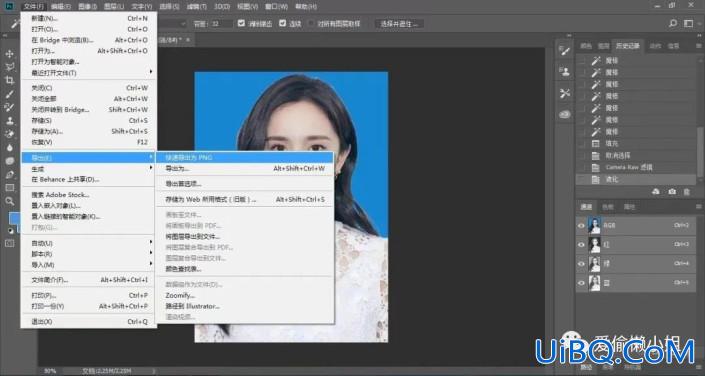This screenshot has height=376, width=705.
Task: Open the 导出 submenu entry
Action: [x=89, y=157]
